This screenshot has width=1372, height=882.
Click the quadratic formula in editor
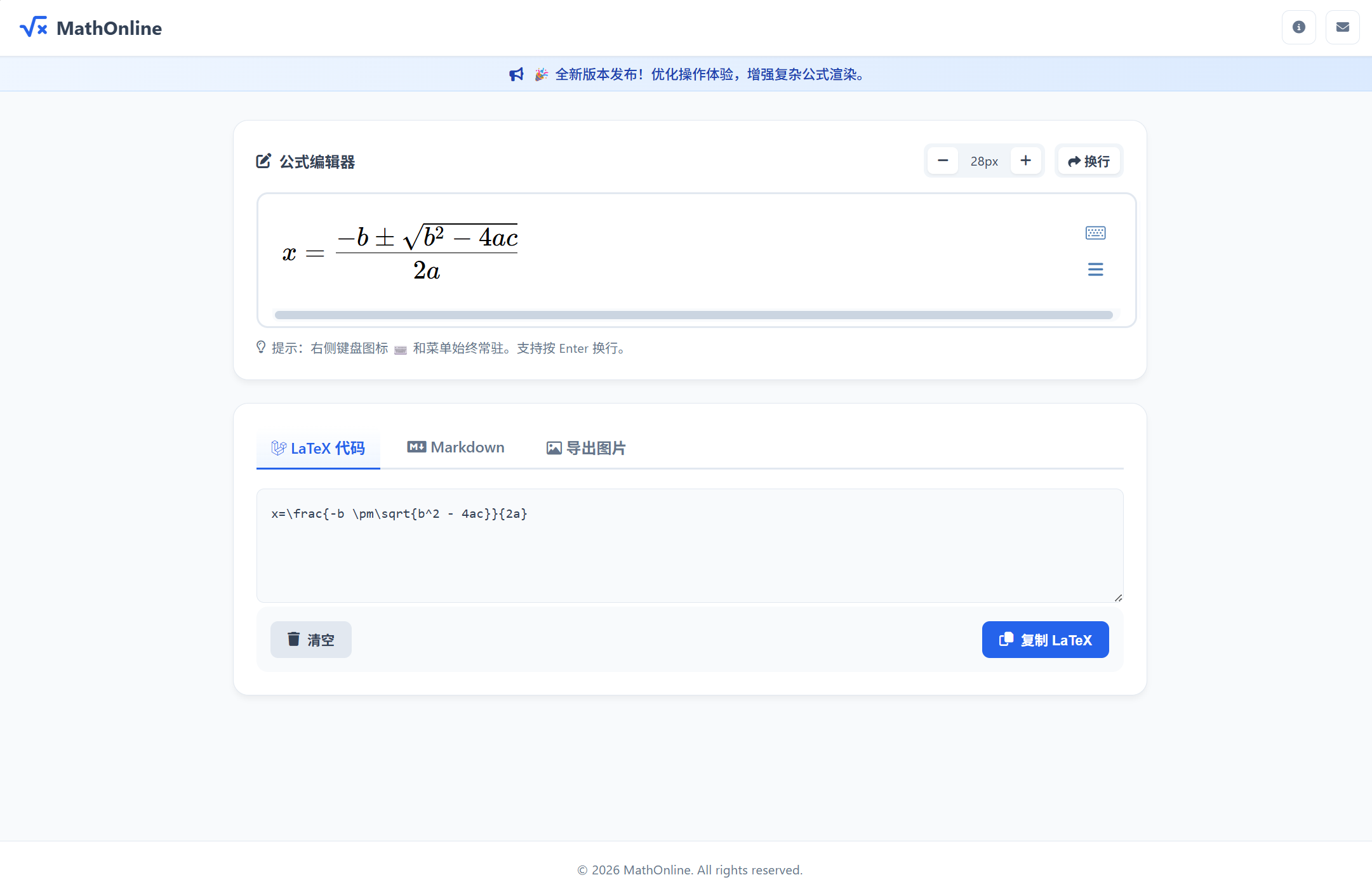click(x=400, y=253)
